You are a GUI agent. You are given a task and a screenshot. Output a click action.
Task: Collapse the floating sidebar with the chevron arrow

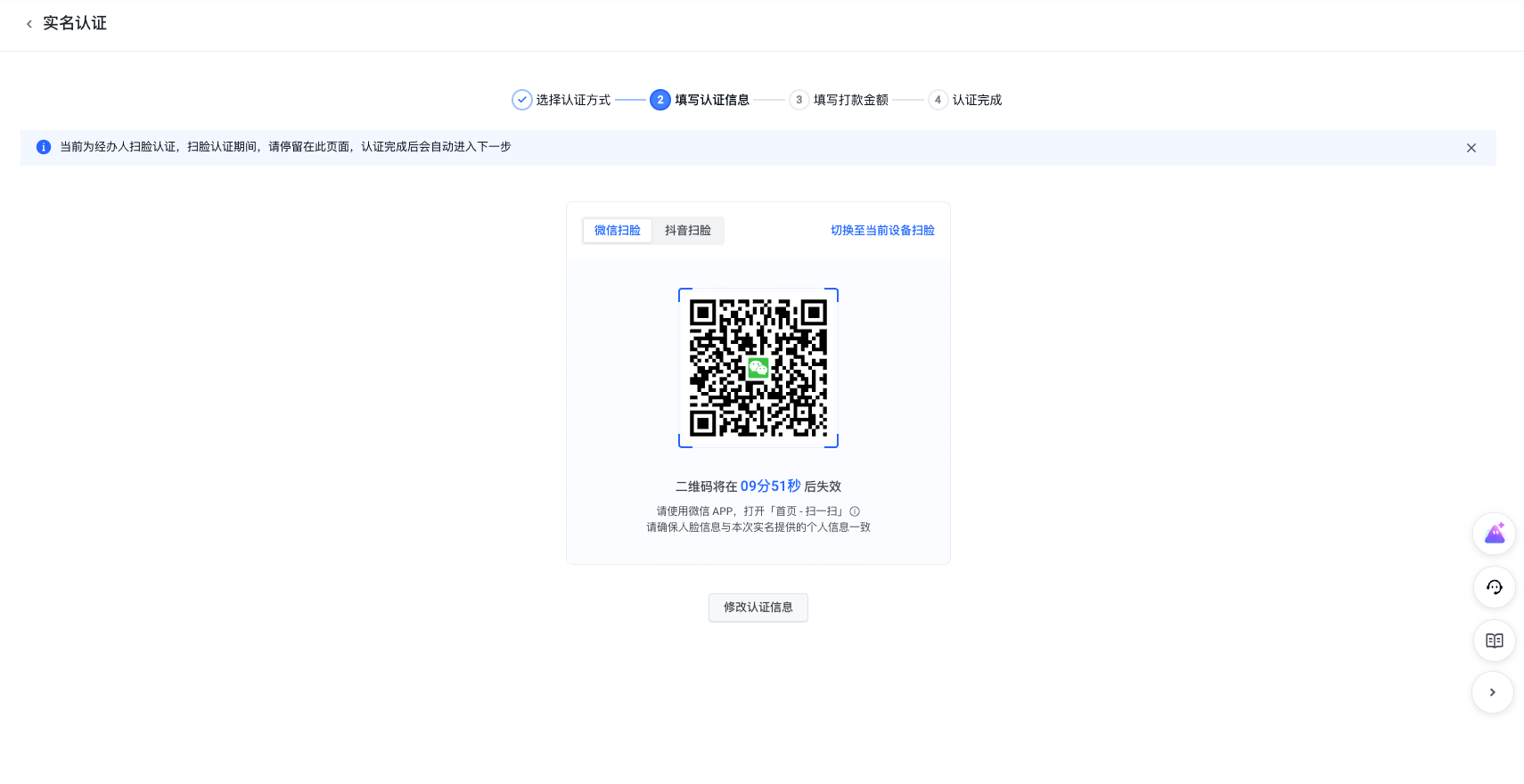point(1492,692)
